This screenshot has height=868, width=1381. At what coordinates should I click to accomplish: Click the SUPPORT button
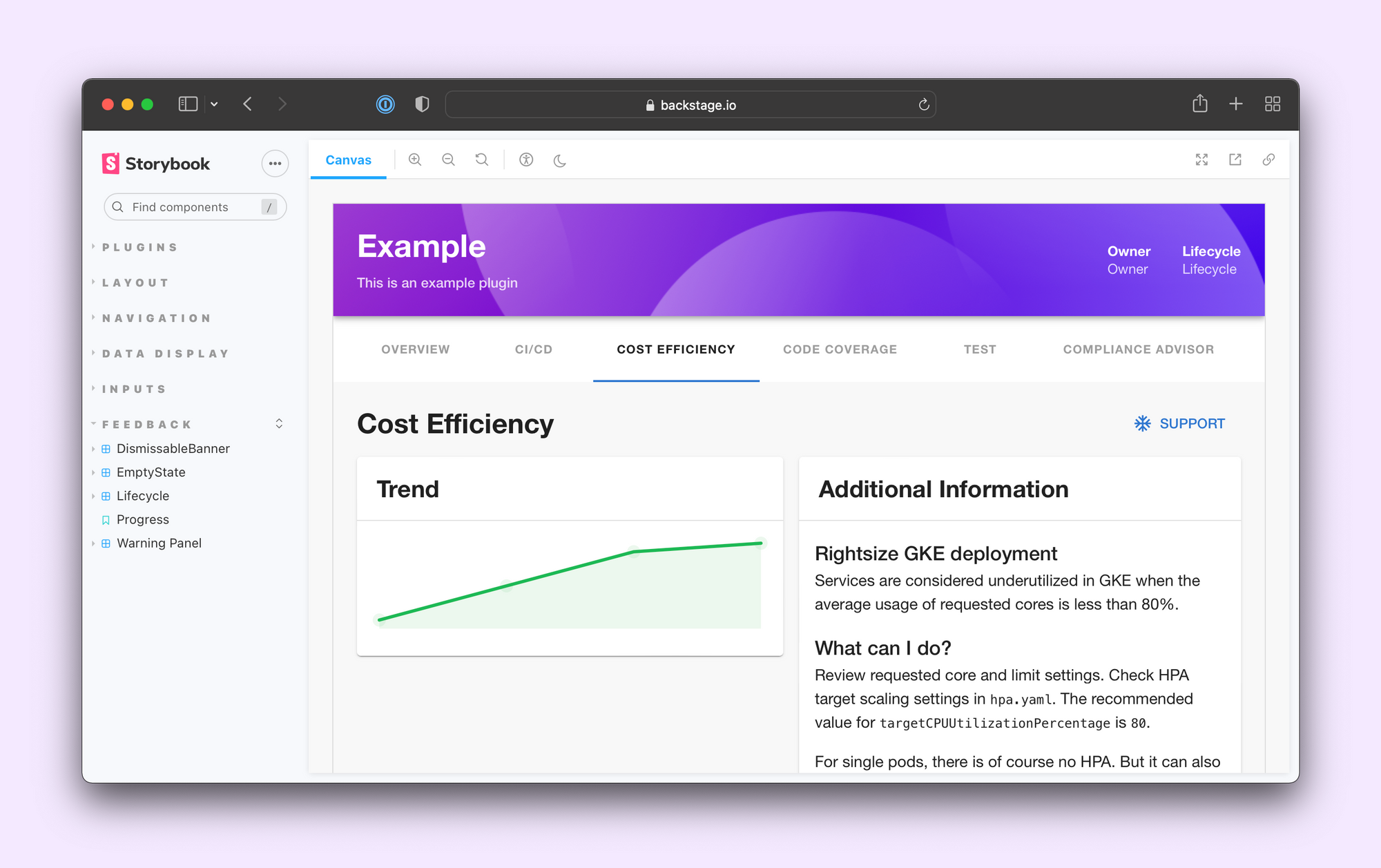[x=1179, y=423]
